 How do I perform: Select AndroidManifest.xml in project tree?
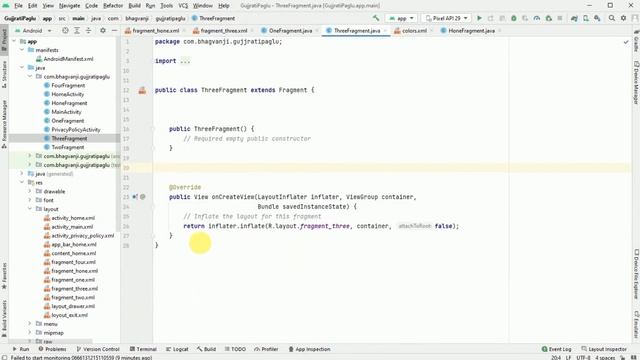click(68, 59)
